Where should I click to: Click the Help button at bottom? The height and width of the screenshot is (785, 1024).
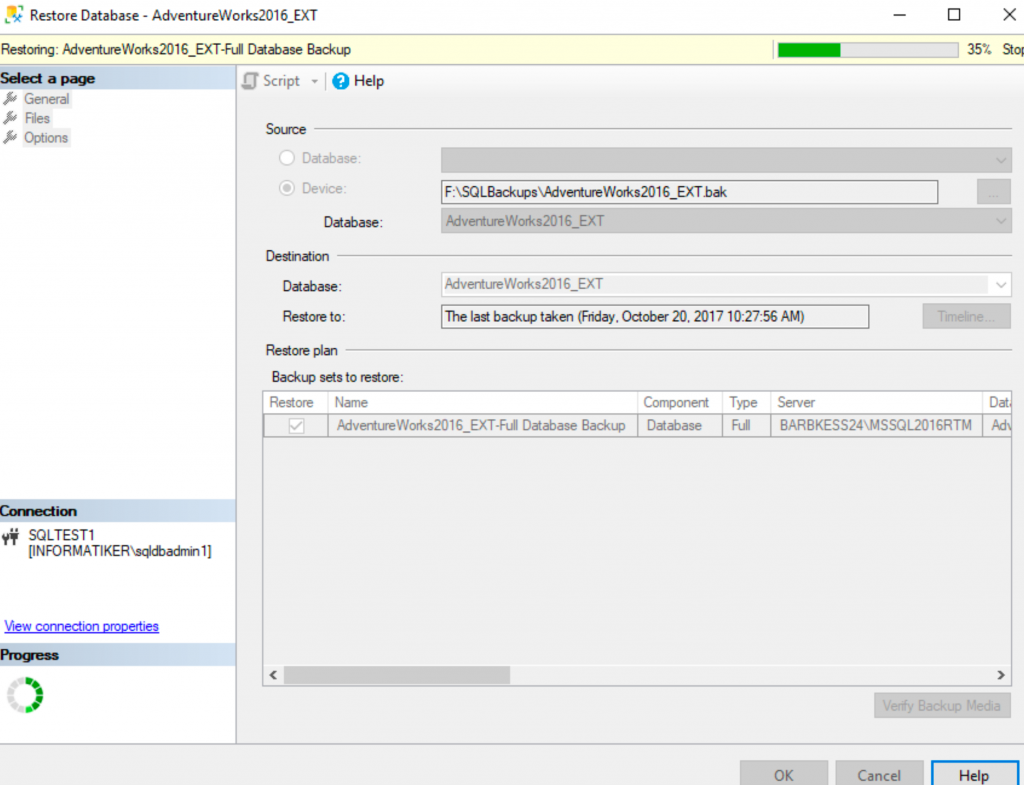pos(974,775)
